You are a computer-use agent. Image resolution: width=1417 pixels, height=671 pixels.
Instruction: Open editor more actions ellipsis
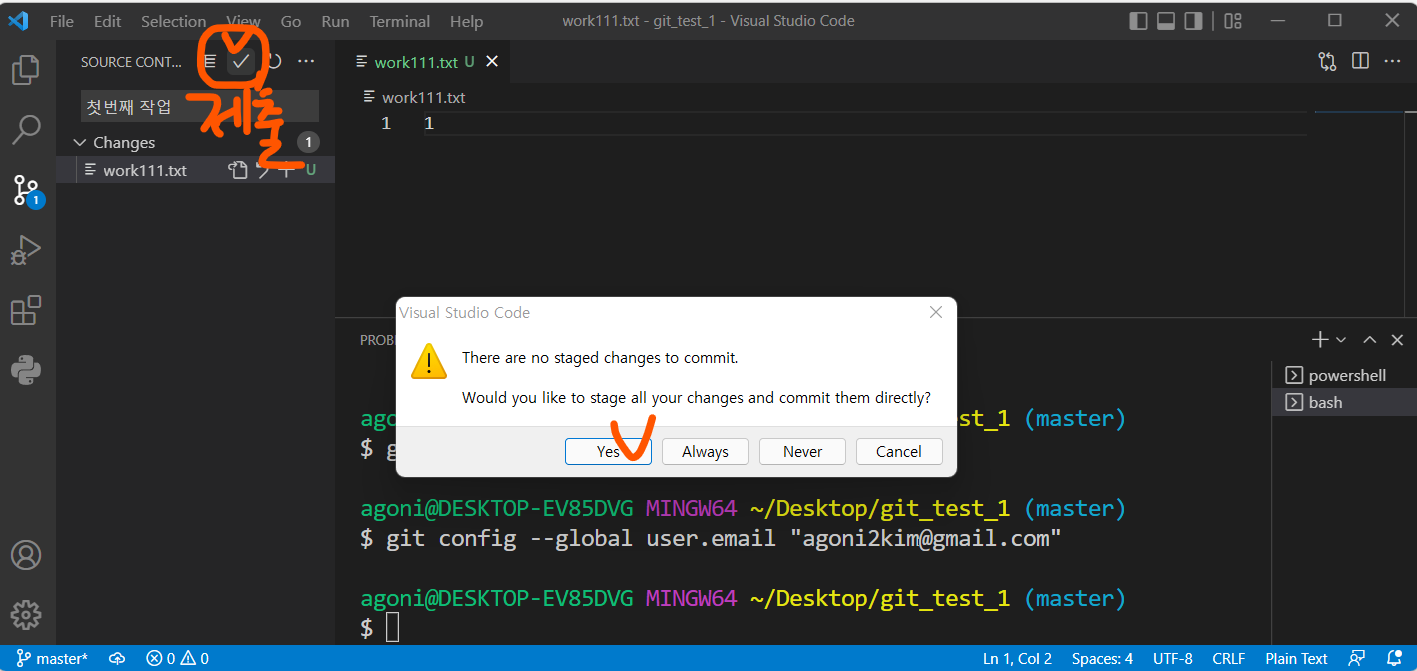tap(1392, 62)
